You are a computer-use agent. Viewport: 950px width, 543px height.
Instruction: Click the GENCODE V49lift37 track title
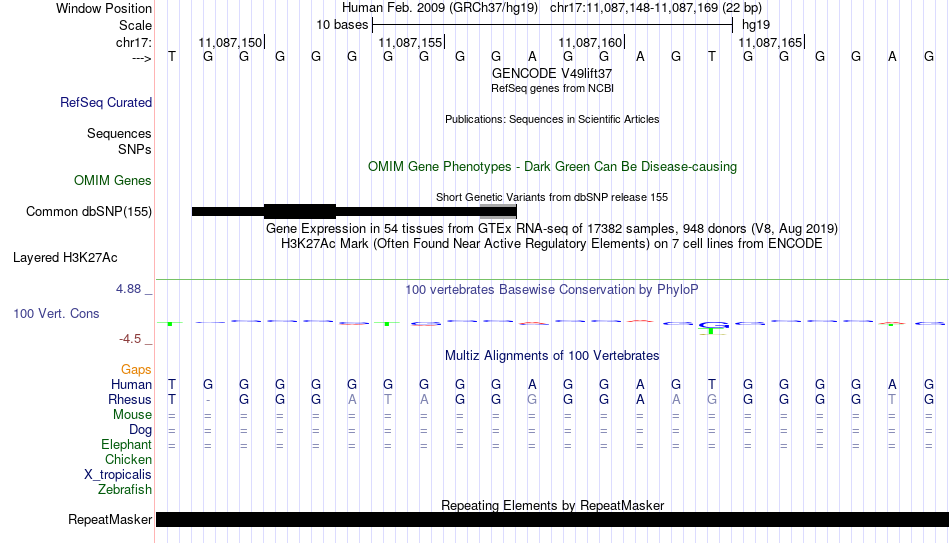(x=552, y=73)
